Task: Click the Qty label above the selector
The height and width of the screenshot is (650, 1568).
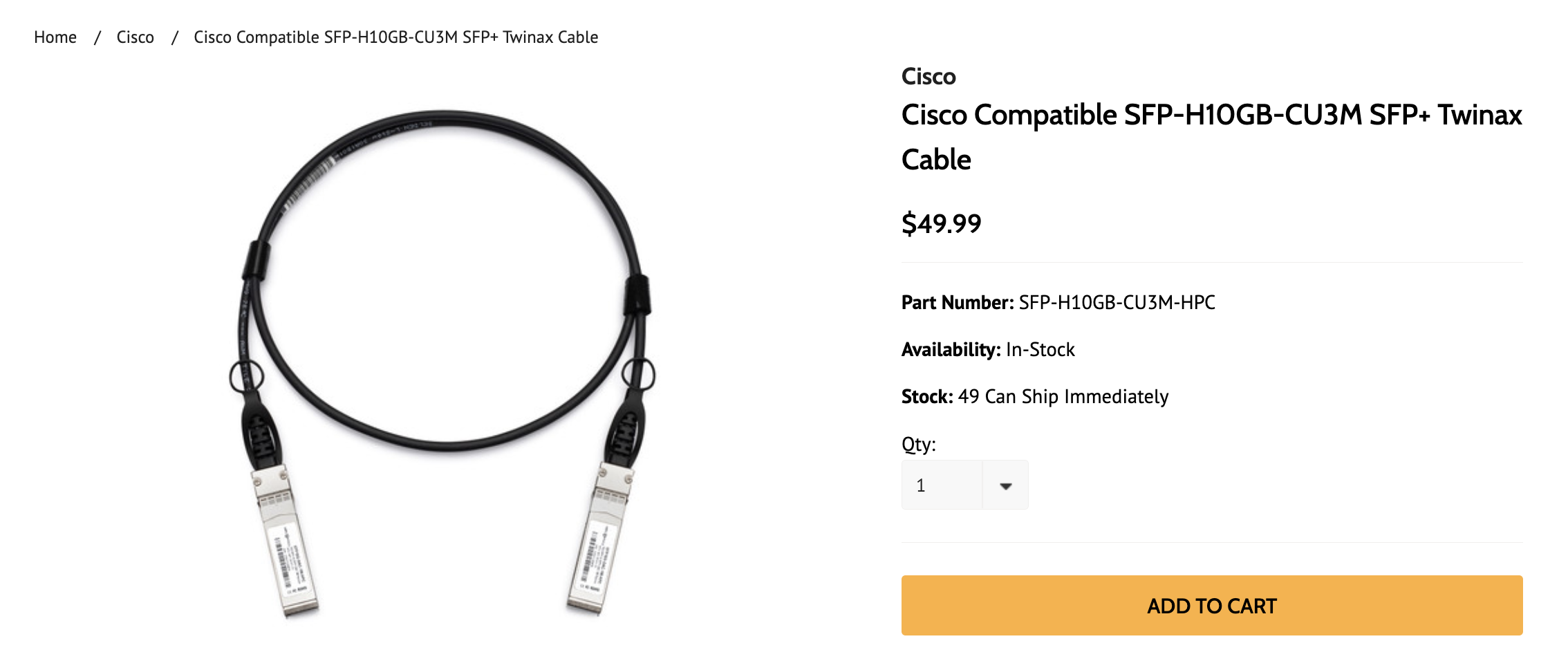Action: (918, 445)
